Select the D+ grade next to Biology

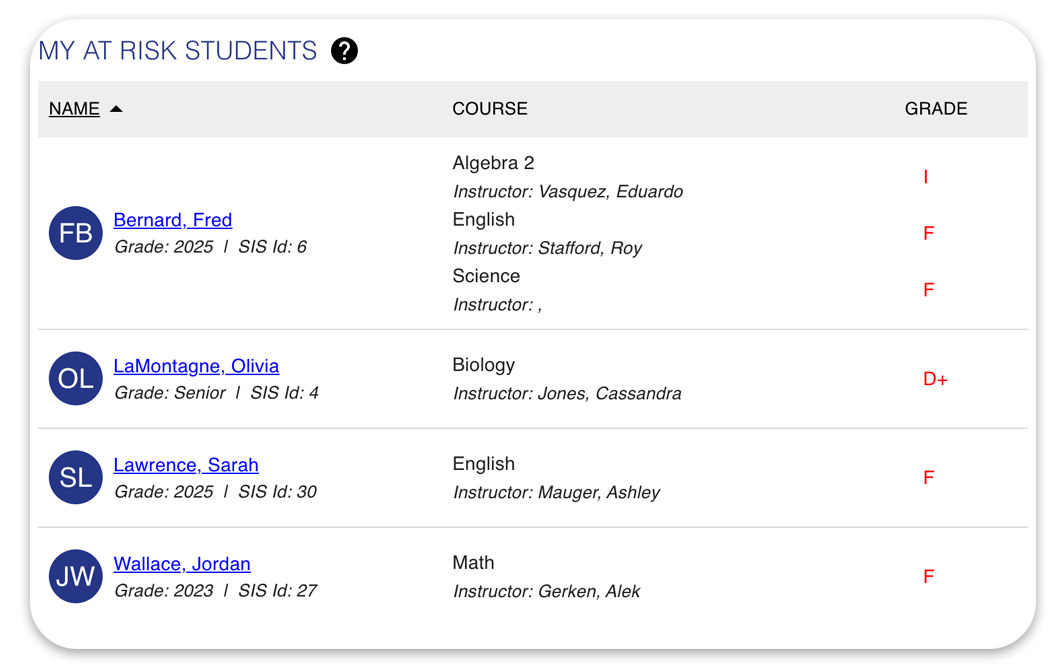coord(936,379)
